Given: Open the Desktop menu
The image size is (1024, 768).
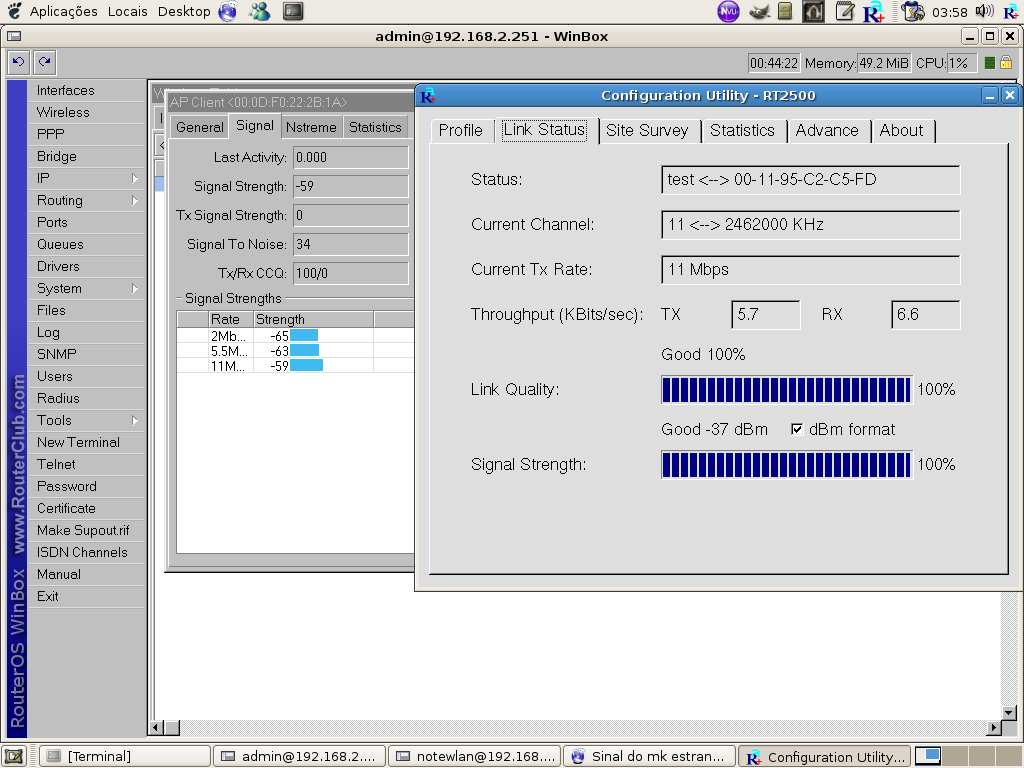Looking at the screenshot, I should point(184,11).
